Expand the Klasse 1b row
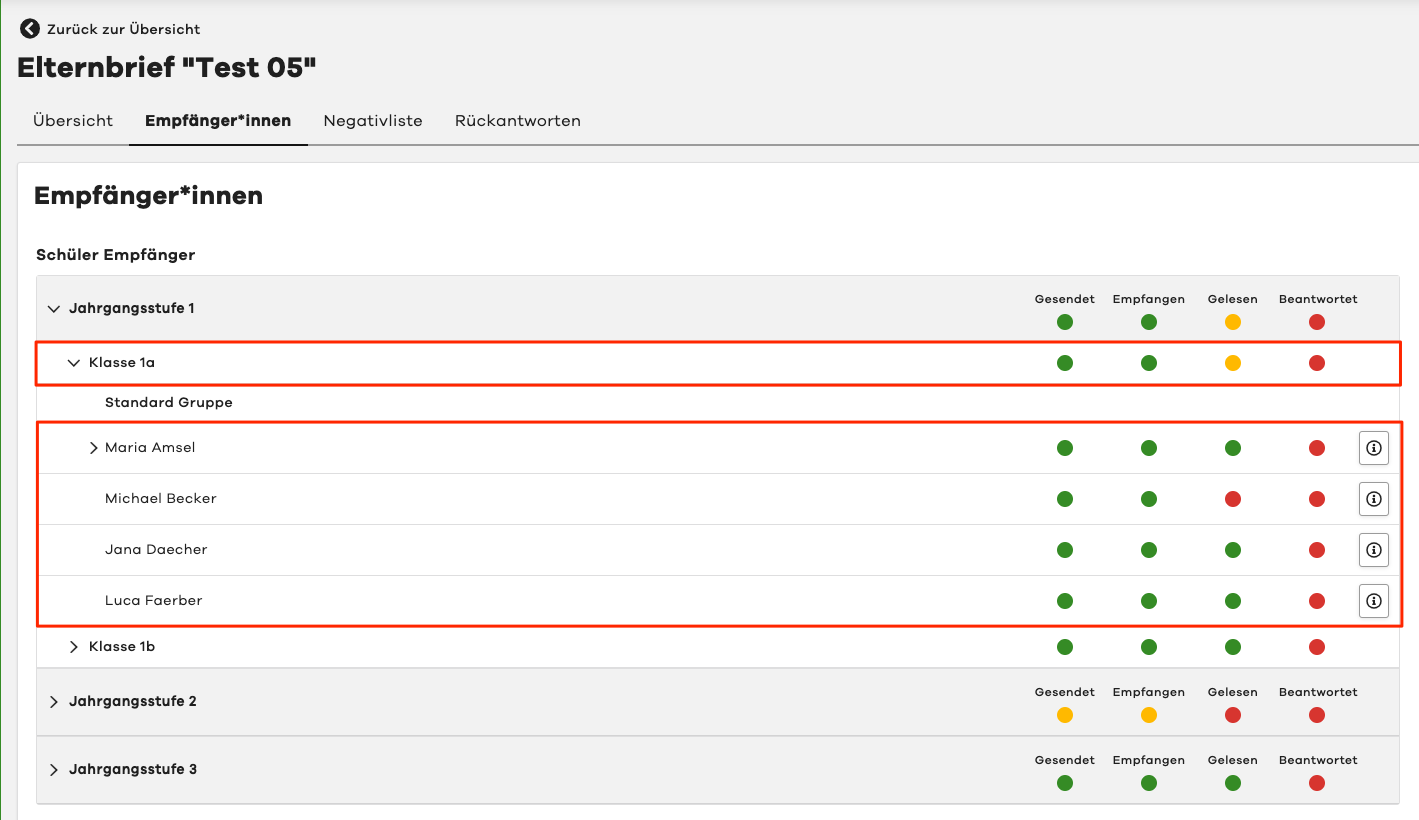This screenshot has width=1419, height=820. [73, 647]
